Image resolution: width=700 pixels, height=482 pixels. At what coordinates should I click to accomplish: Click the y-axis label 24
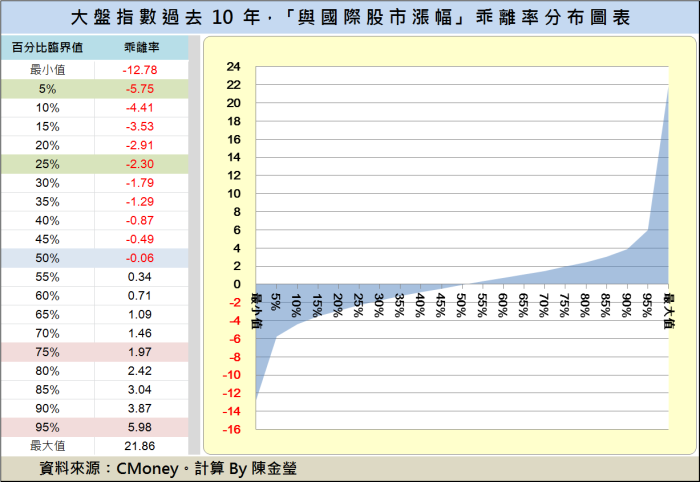[233, 66]
